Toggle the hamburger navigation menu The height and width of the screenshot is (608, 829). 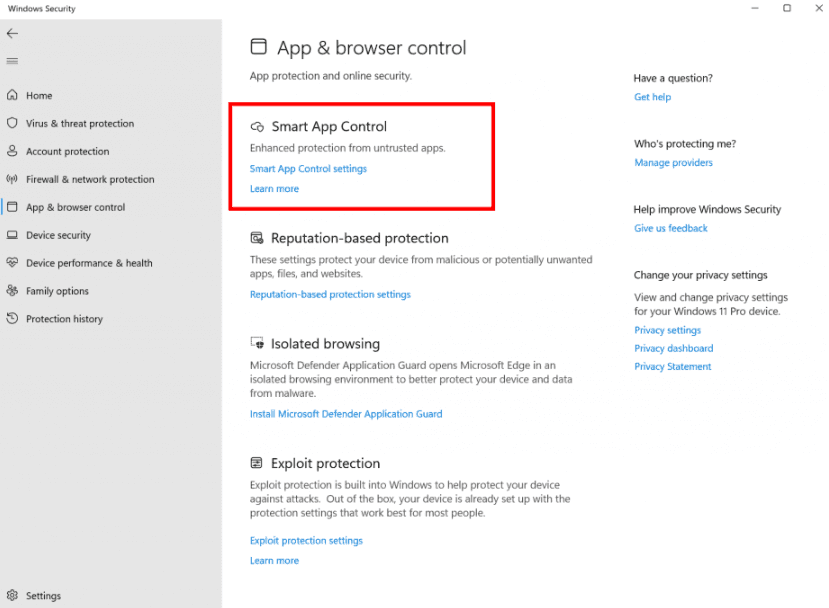(12, 61)
